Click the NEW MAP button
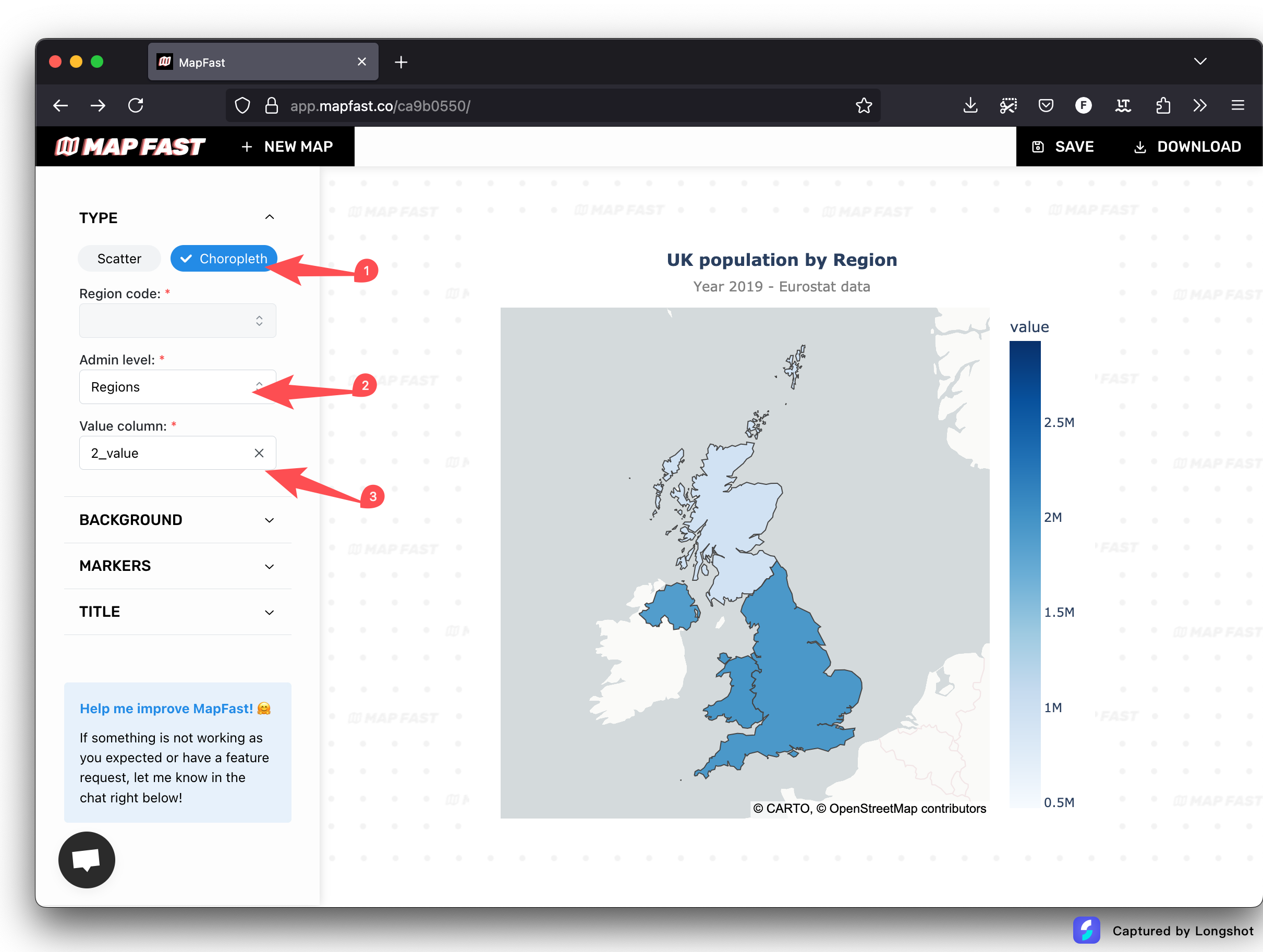The height and width of the screenshot is (952, 1263). [x=287, y=147]
